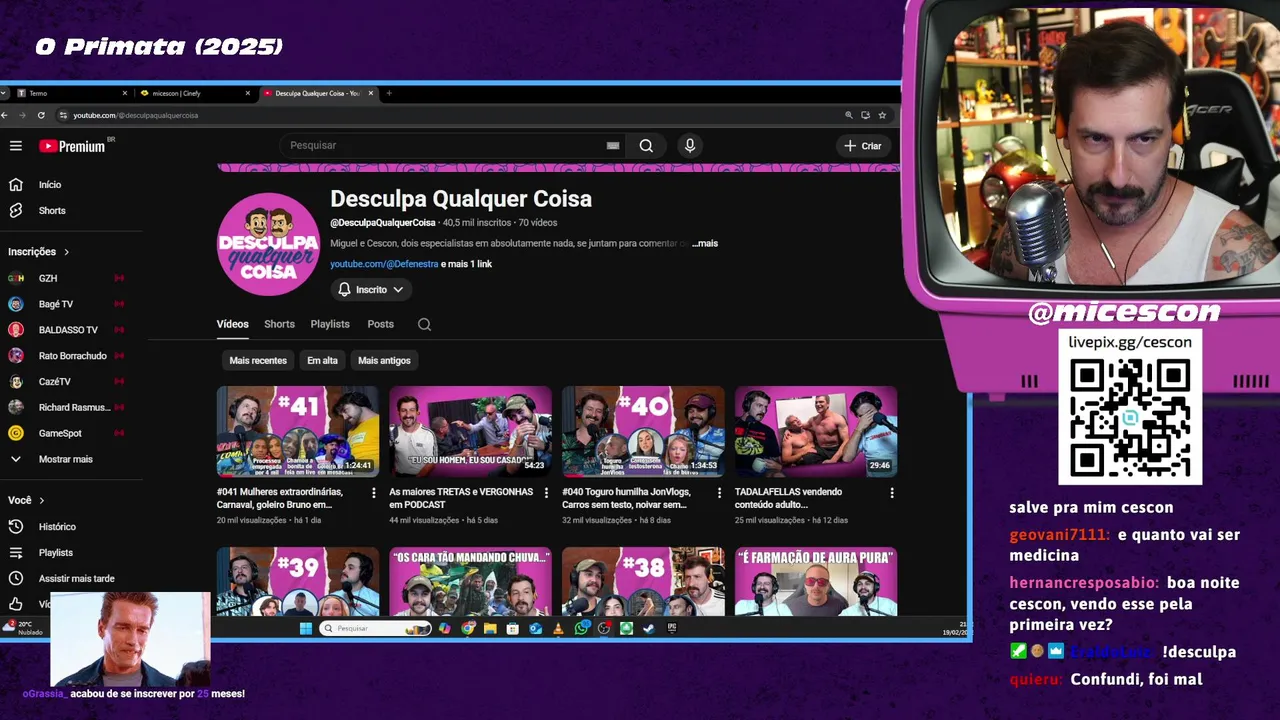The image size is (1280, 720).
Task: Click the browser back arrow
Action: pos(5,115)
